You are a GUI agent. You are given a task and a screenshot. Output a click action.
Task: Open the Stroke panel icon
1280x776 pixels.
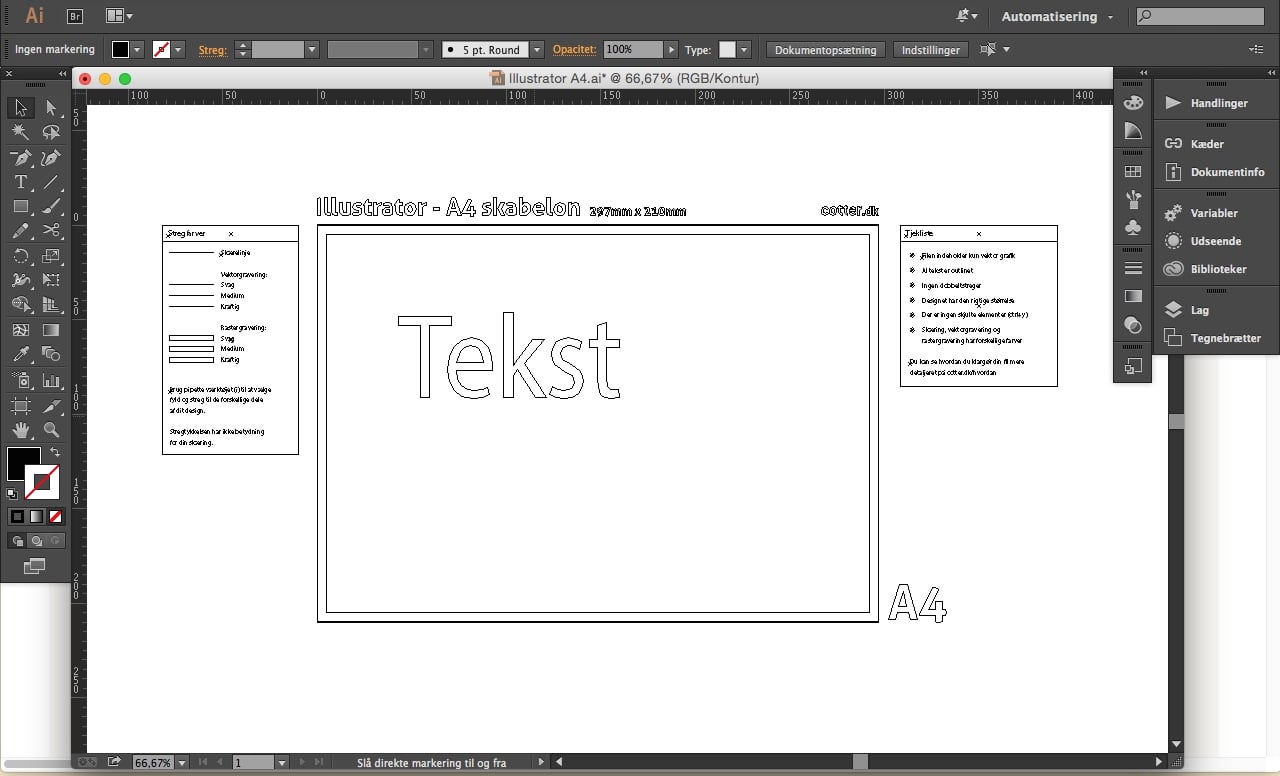(x=1133, y=268)
